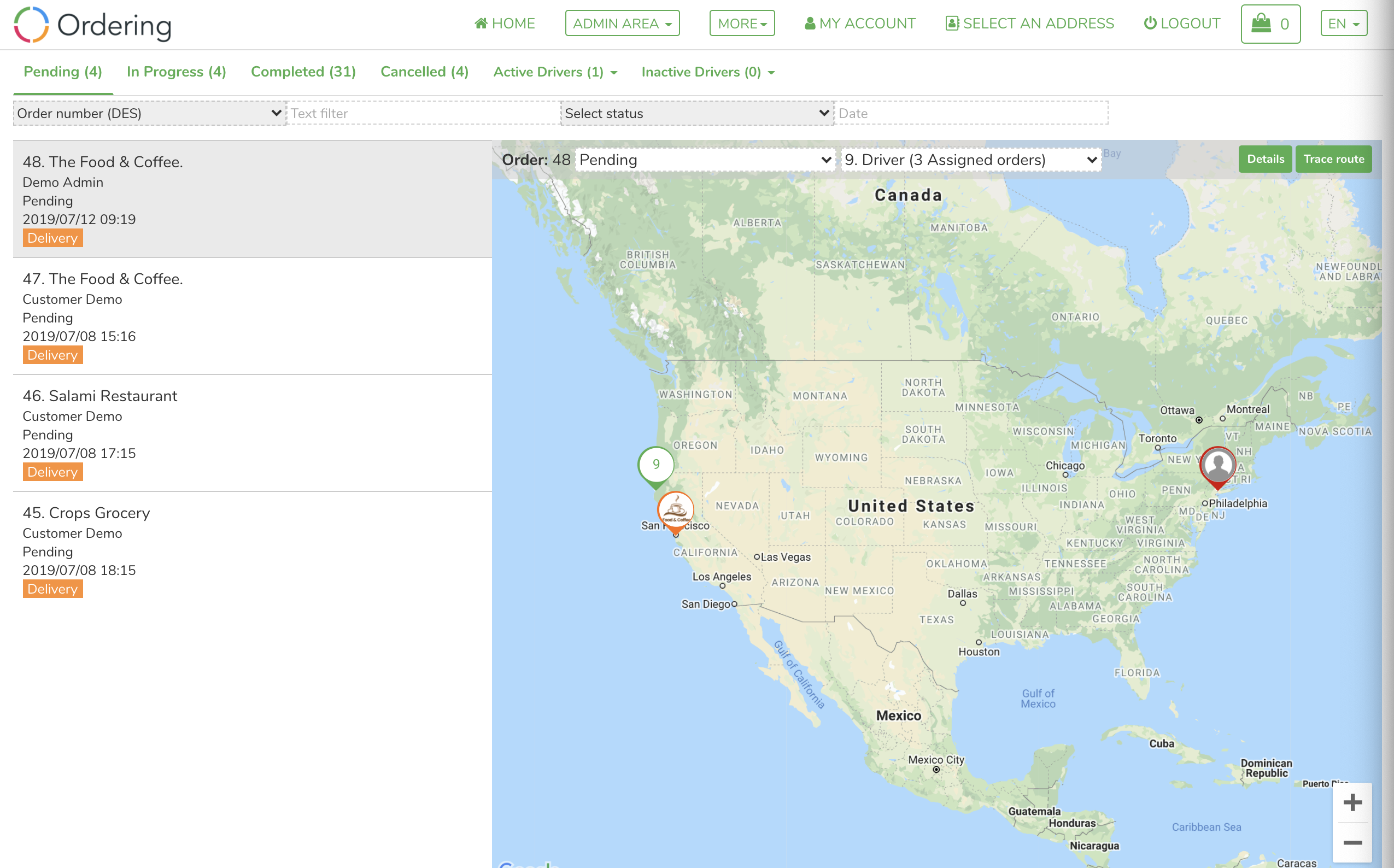Open MY ACCOUNT page
This screenshot has height=868, width=1394.
click(x=860, y=24)
